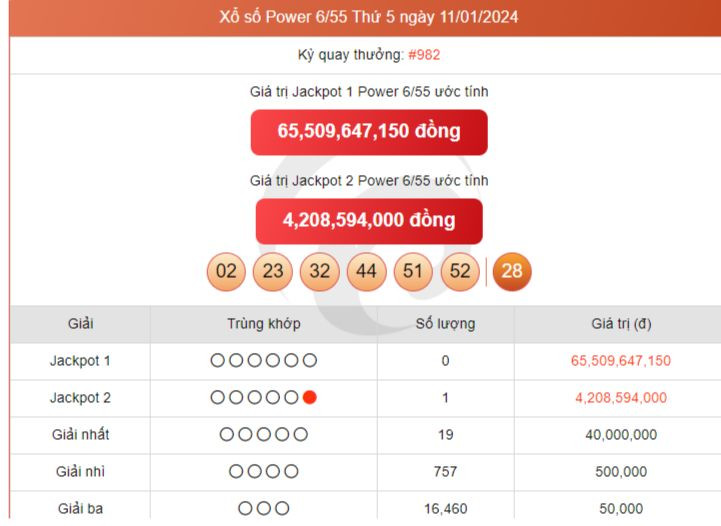Click the 65,509,647,150 đồng Jackpot 1 banner

pyautogui.click(x=368, y=132)
